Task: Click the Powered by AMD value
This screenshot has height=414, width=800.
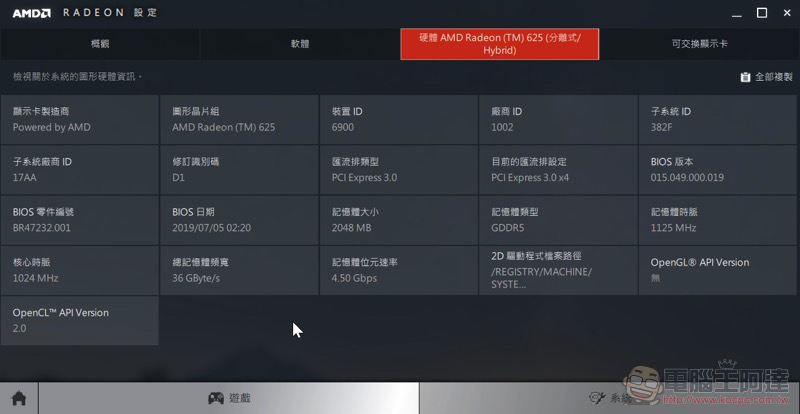Action: [52, 128]
